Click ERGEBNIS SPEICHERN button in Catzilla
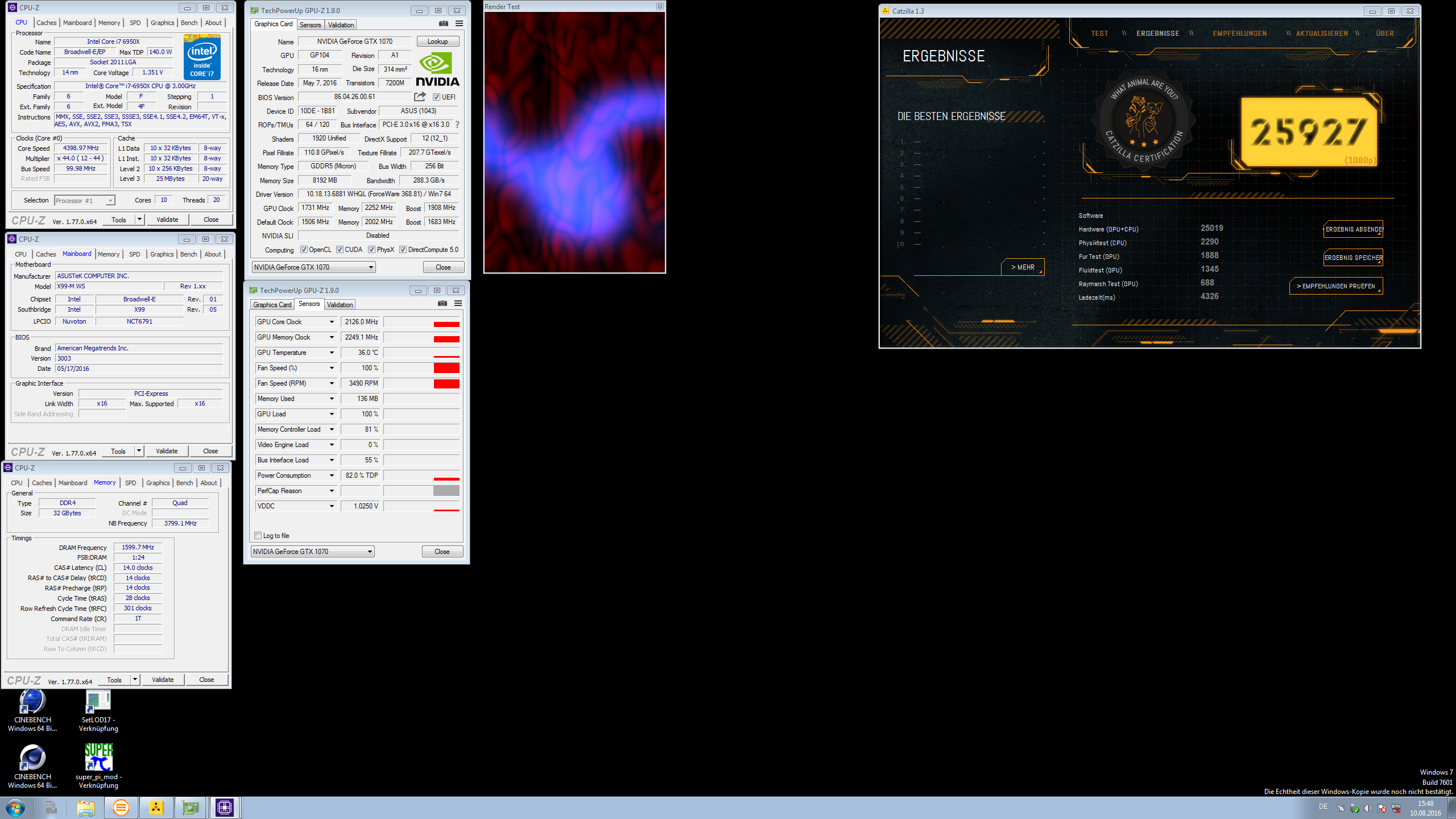Image resolution: width=1456 pixels, height=819 pixels. 1353,258
